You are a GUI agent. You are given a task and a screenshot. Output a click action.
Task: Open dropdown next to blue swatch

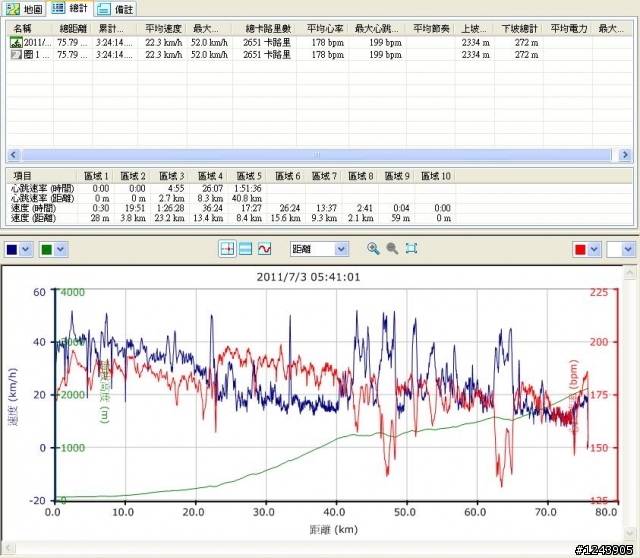point(26,249)
